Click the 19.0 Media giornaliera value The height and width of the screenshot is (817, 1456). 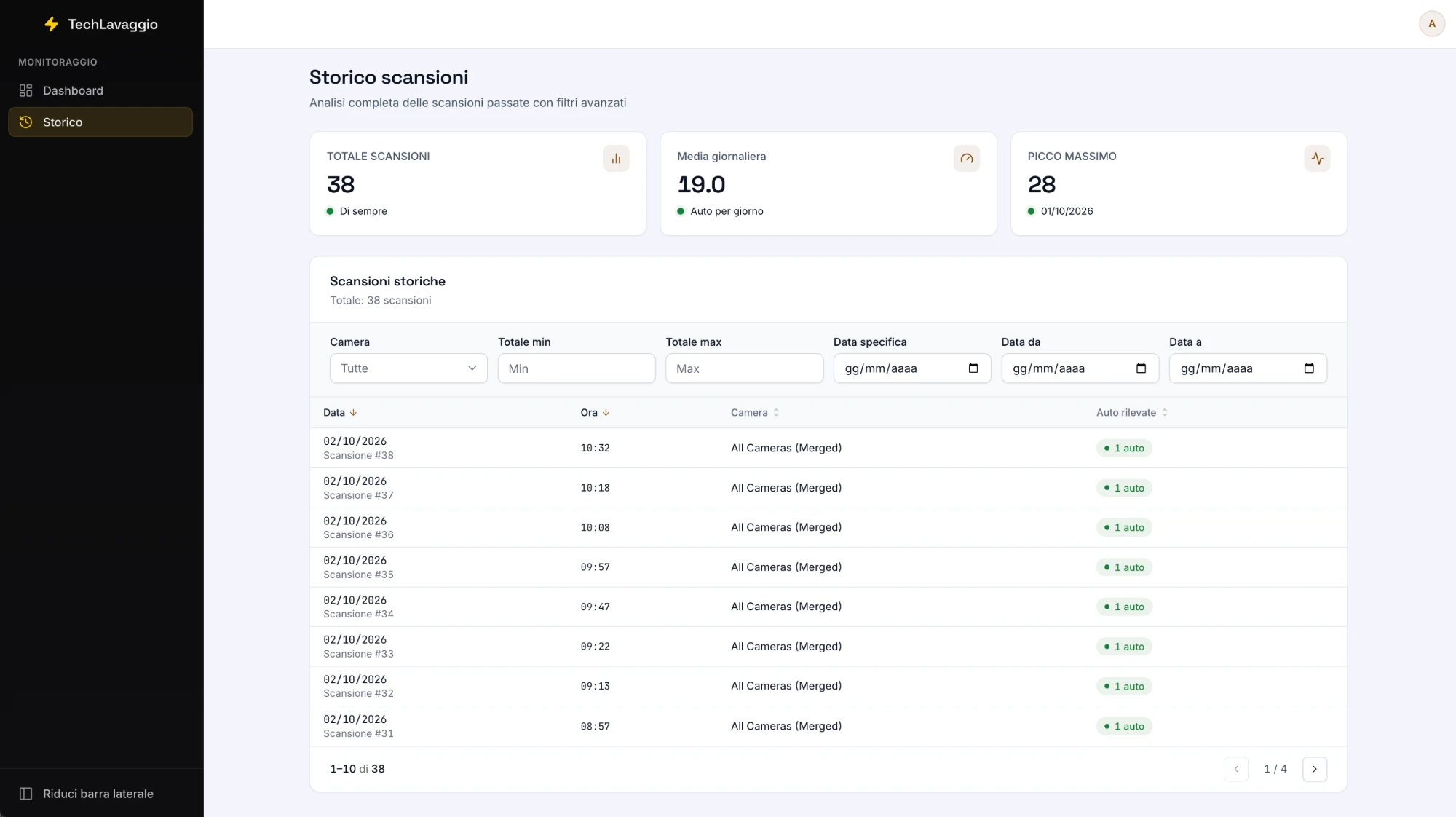tap(701, 184)
